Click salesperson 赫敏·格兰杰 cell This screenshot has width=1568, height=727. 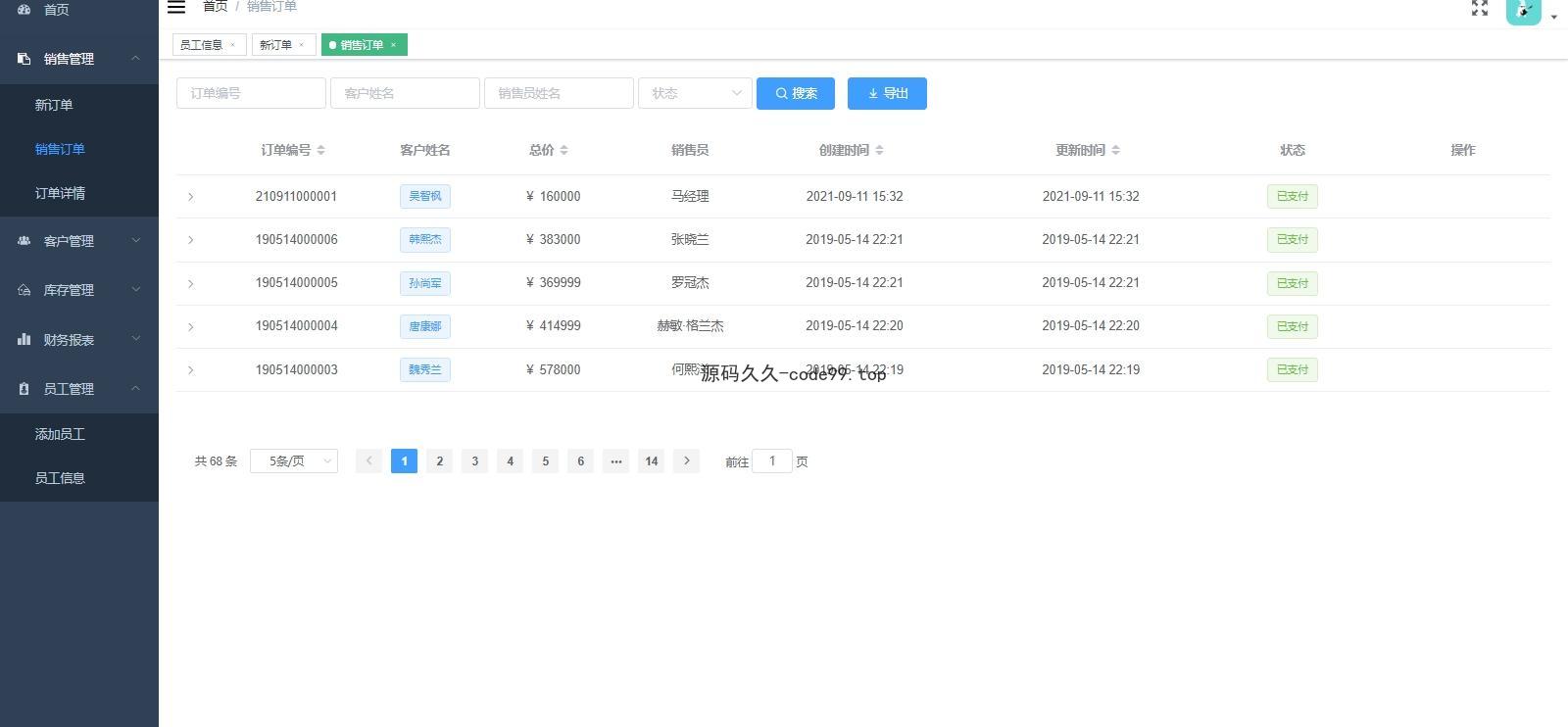click(690, 326)
